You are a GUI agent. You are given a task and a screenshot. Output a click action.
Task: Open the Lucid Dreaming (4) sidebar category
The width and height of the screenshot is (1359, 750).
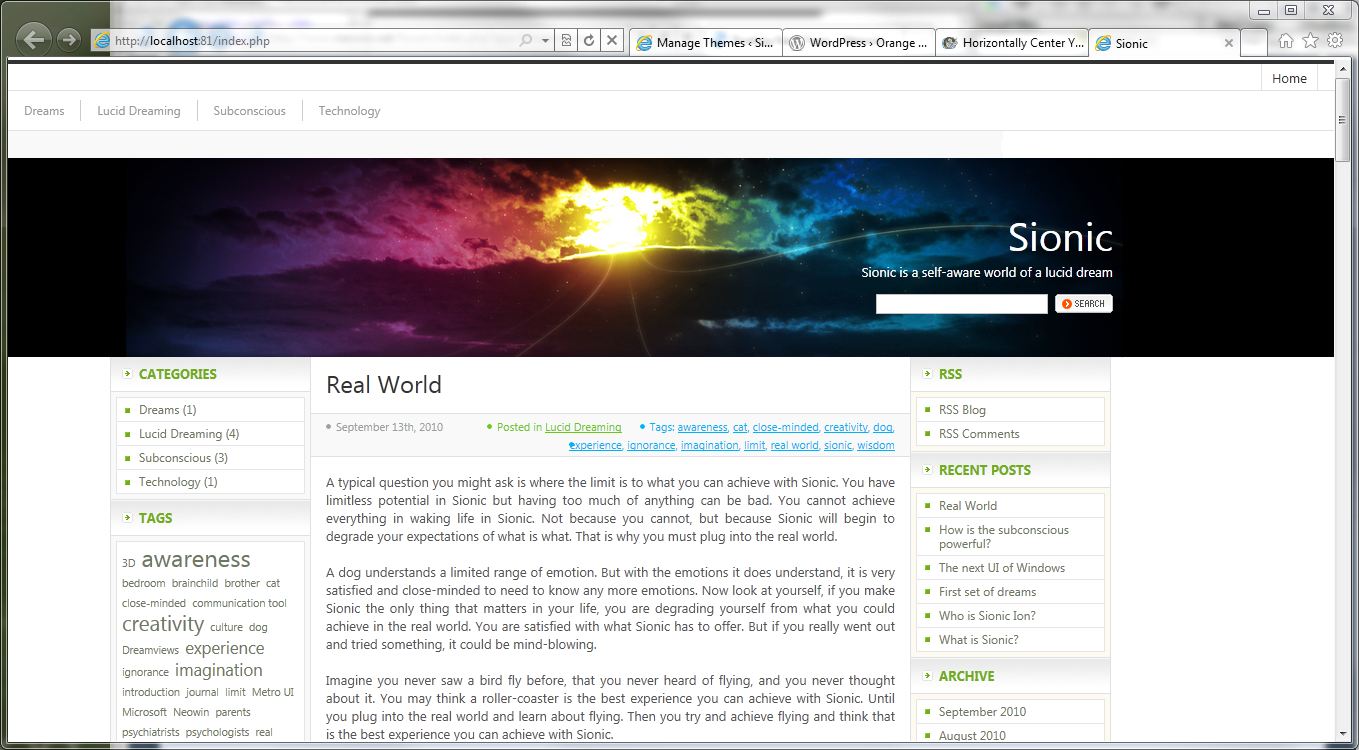pos(189,434)
